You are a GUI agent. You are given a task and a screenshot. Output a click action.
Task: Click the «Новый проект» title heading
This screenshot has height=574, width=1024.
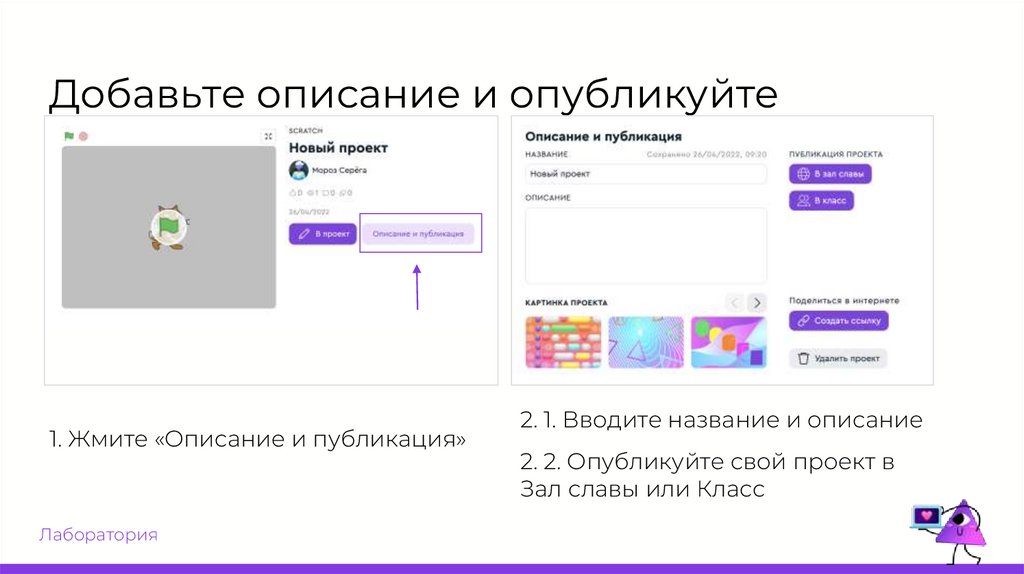[338, 148]
